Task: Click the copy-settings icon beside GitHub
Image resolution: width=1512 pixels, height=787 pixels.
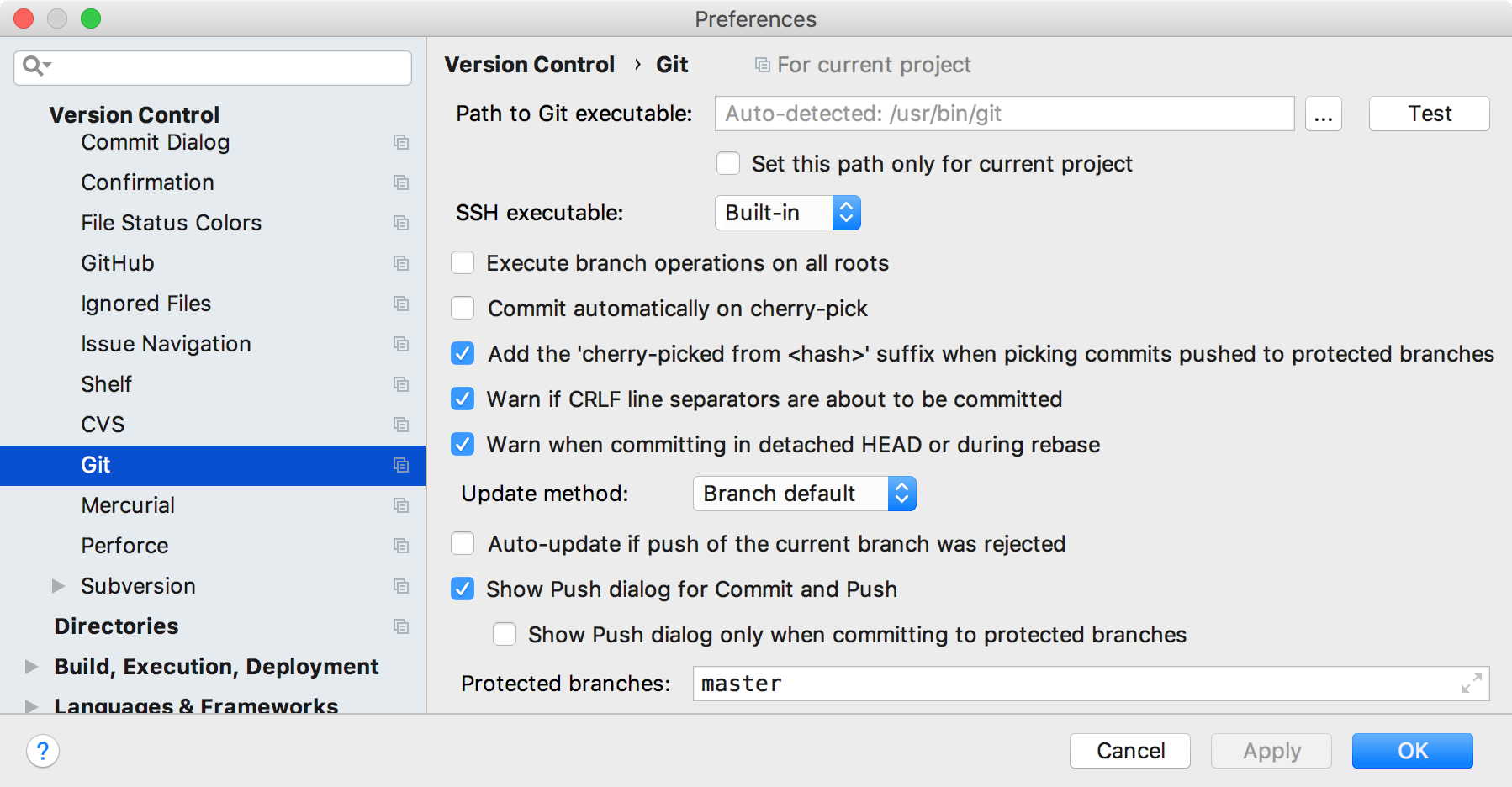Action: 401,263
